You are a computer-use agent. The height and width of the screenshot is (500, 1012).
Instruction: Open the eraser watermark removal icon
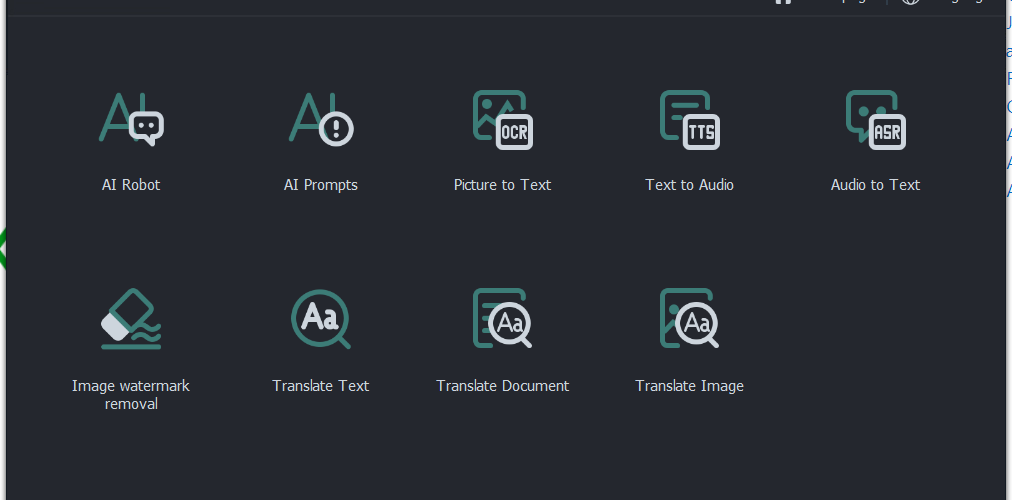pyautogui.click(x=131, y=319)
